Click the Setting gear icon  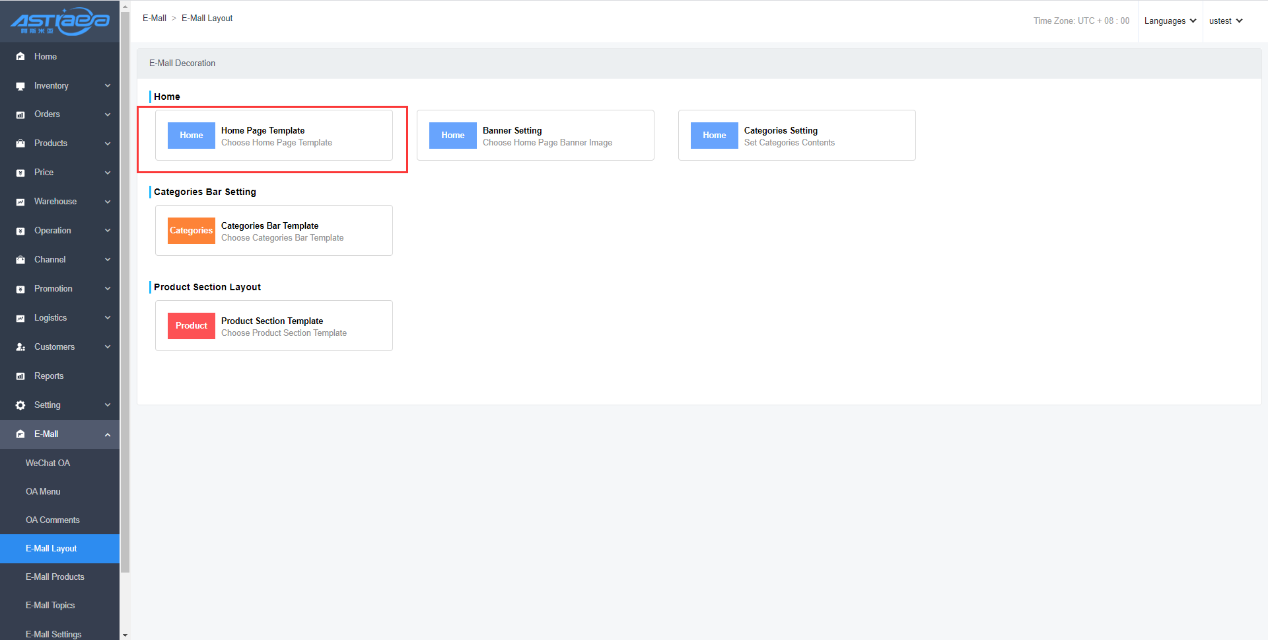click(20, 405)
